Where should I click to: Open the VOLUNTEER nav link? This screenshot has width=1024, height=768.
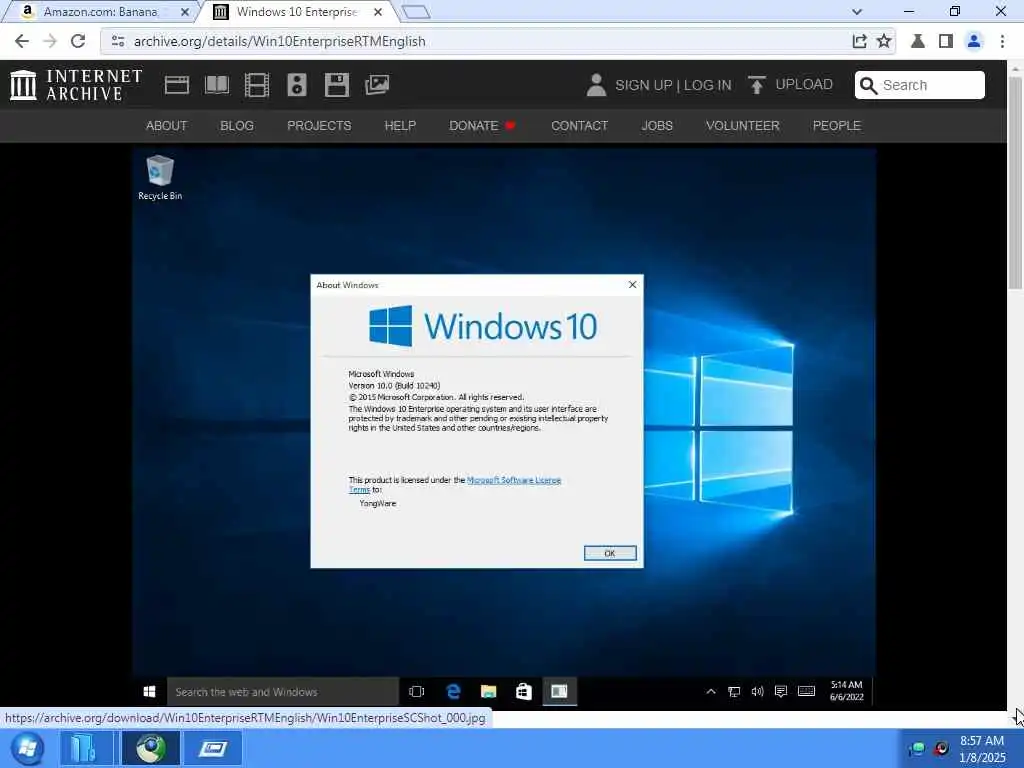point(743,125)
